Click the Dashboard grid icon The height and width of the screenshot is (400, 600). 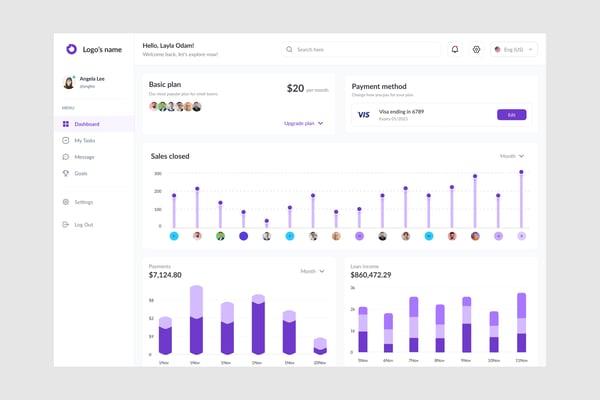point(66,124)
